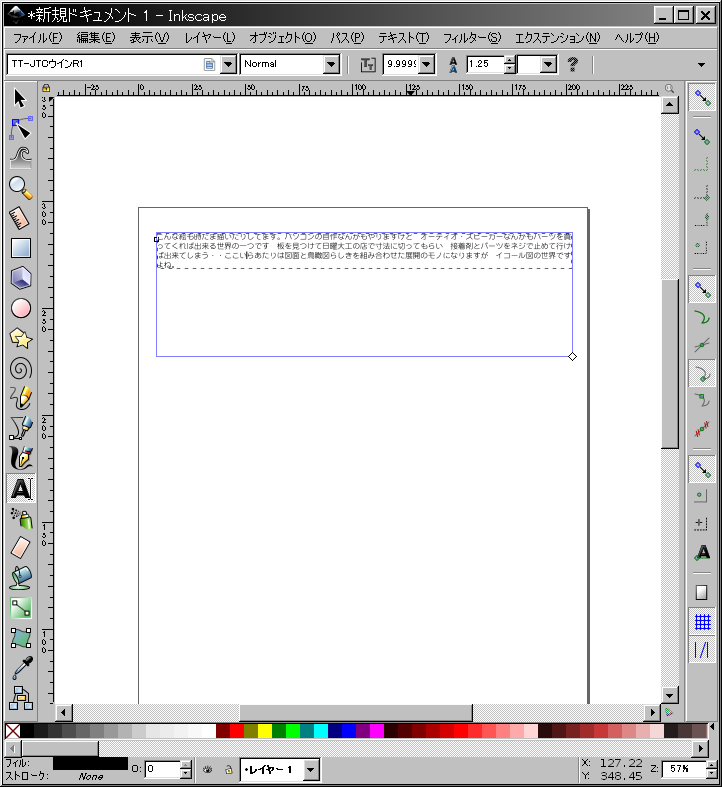Toggle layer visibility eye icon
Image resolution: width=722 pixels, height=787 pixels.
tap(207, 769)
